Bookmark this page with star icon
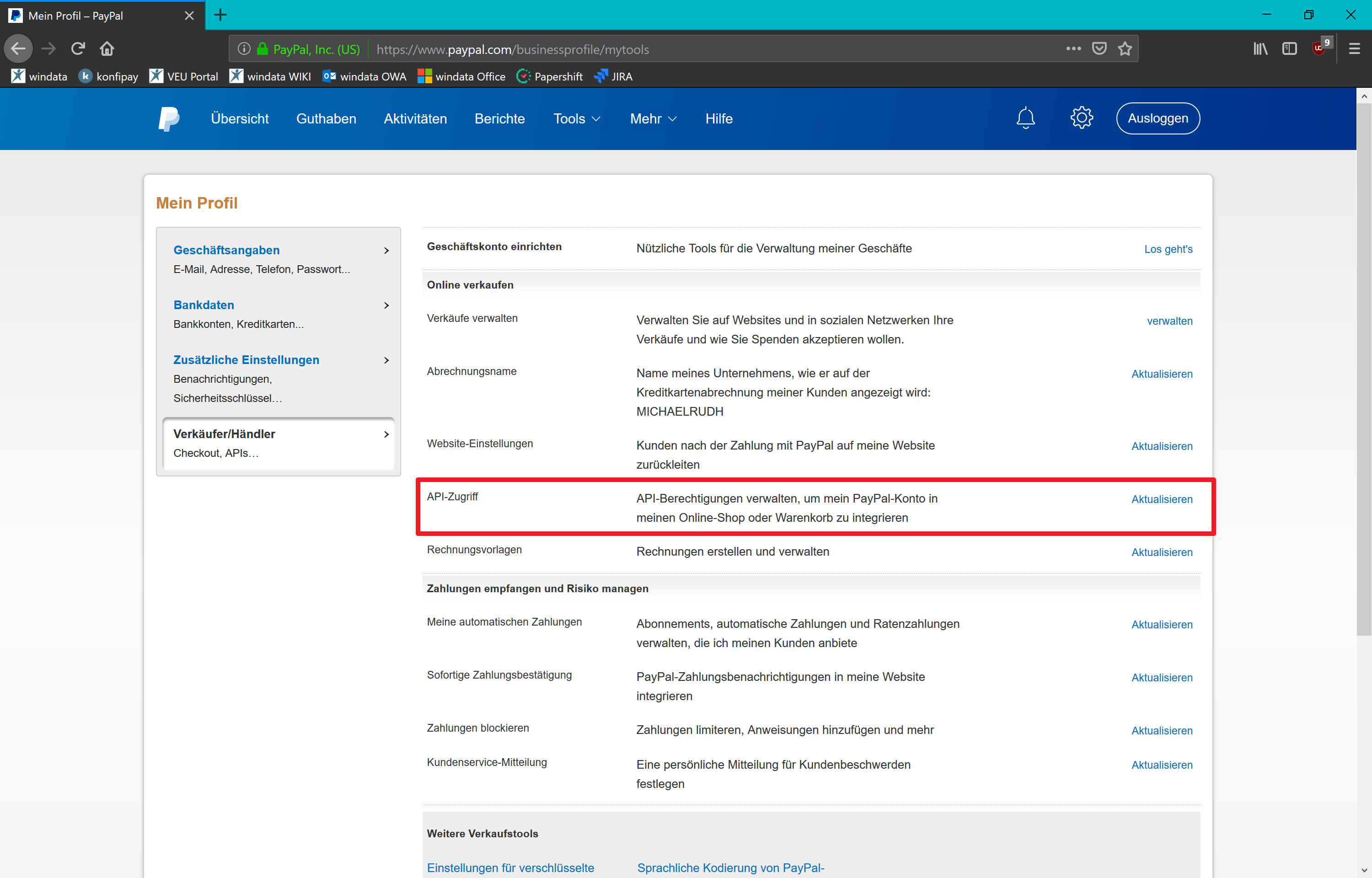 point(1125,48)
